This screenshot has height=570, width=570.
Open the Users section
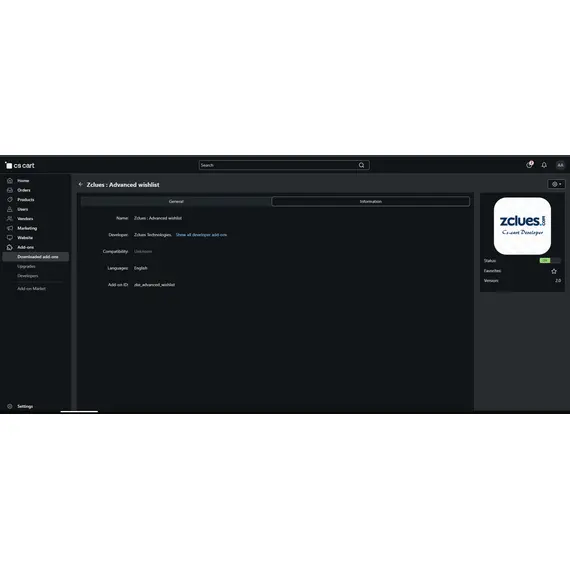click(23, 209)
